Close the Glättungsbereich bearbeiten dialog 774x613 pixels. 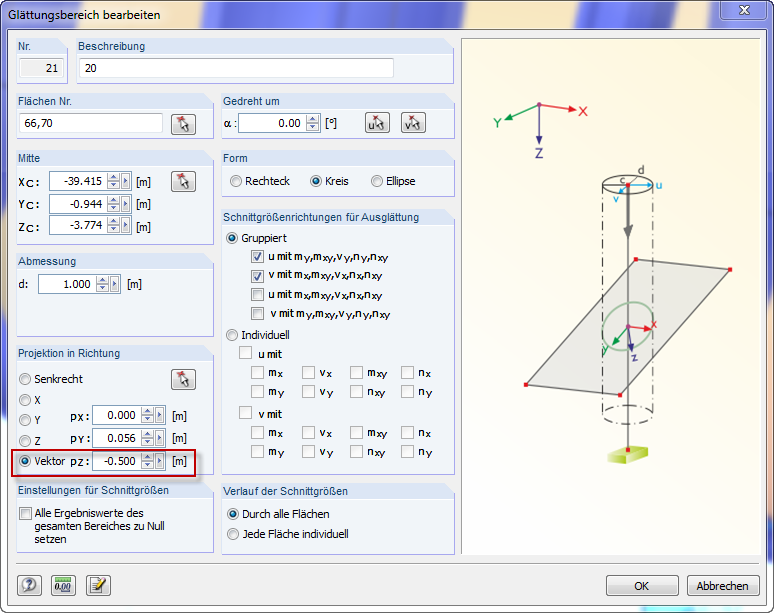[x=744, y=10]
